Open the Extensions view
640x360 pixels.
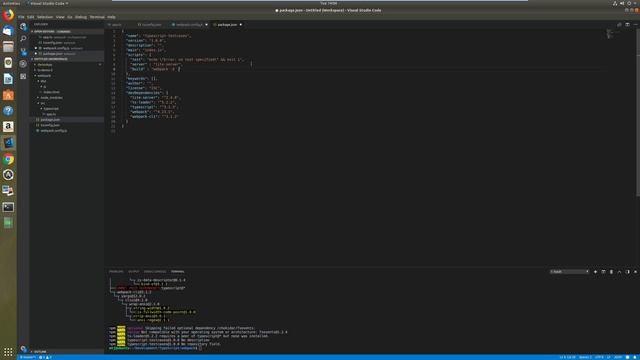pyautogui.click(x=23, y=76)
